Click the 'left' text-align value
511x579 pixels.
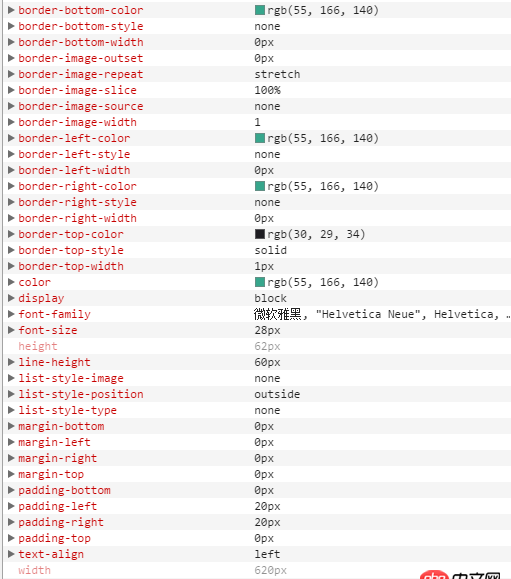tap(267, 554)
